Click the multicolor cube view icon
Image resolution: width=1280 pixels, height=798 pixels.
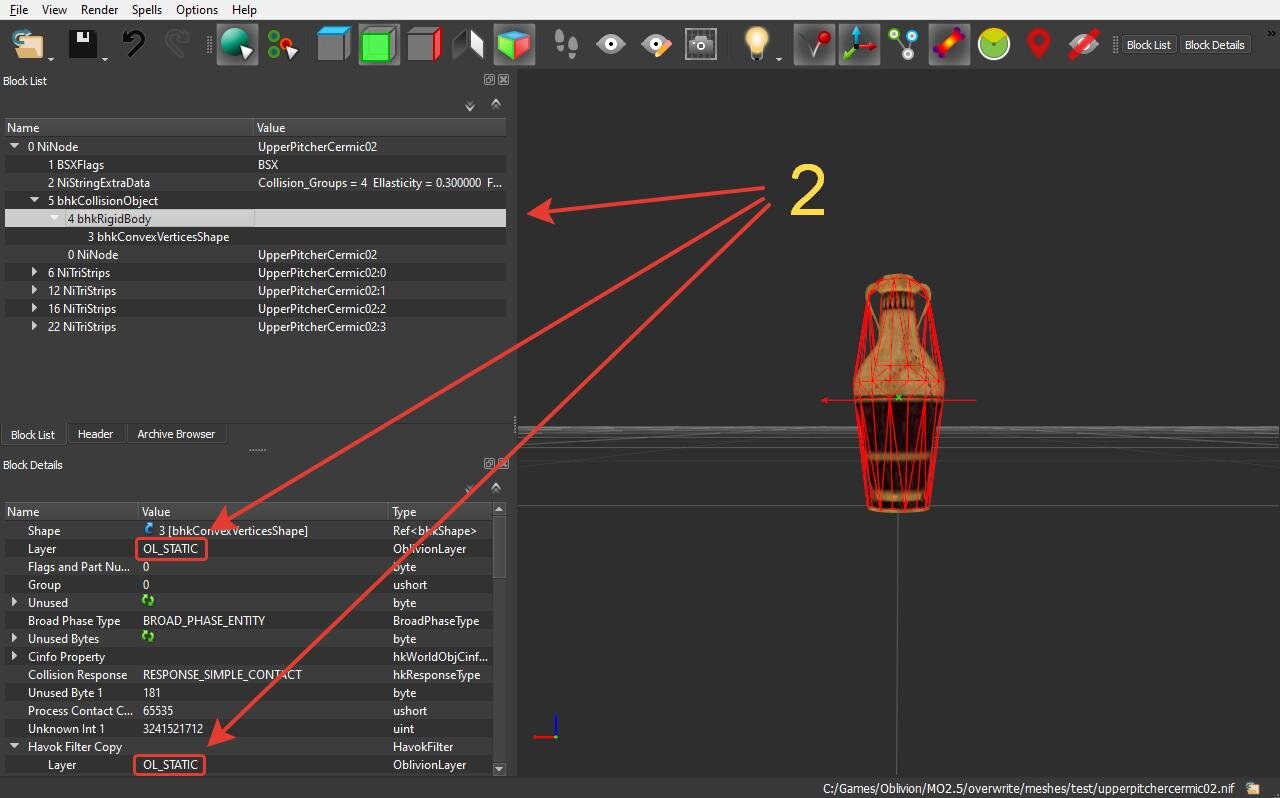tap(515, 44)
